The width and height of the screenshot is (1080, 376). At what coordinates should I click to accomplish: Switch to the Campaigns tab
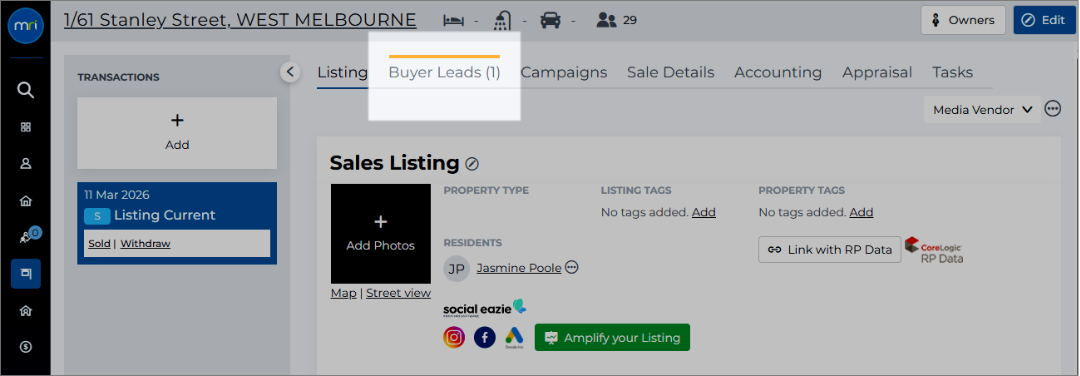pos(564,72)
